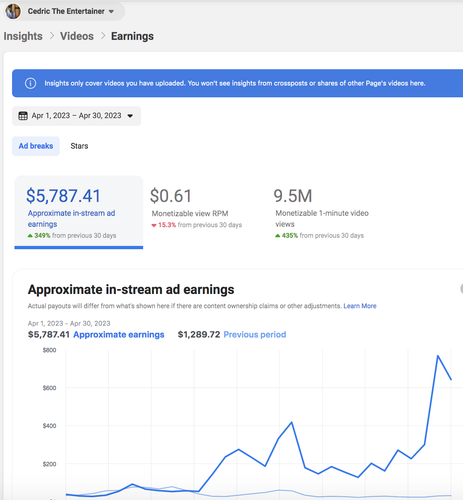Open the Apr 1 – Apr 30, 2023 date range dropdown
Screen dimensions: 463x500
tap(76, 116)
